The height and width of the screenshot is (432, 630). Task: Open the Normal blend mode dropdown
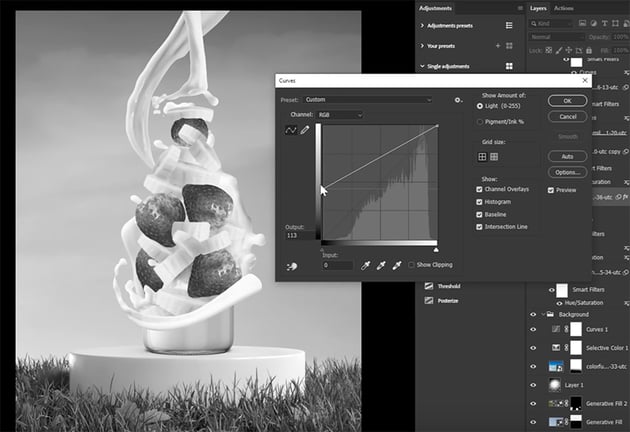click(556, 37)
